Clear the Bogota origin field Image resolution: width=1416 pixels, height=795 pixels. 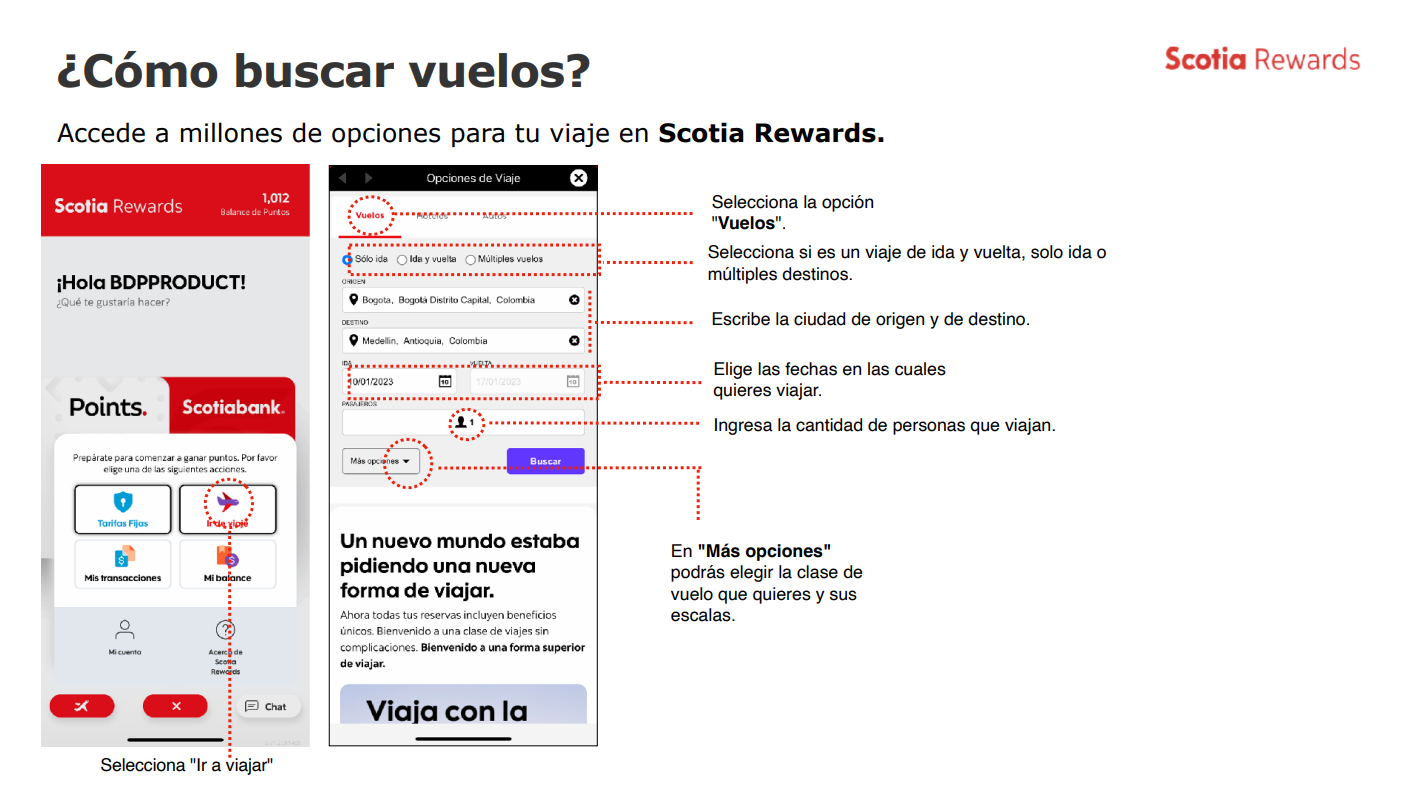coord(574,300)
